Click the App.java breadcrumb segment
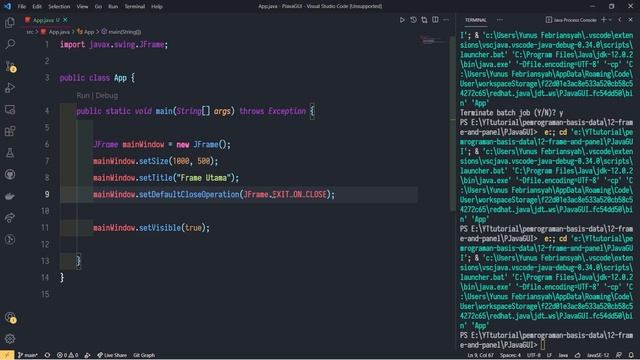640x360 pixels. (x=56, y=31)
